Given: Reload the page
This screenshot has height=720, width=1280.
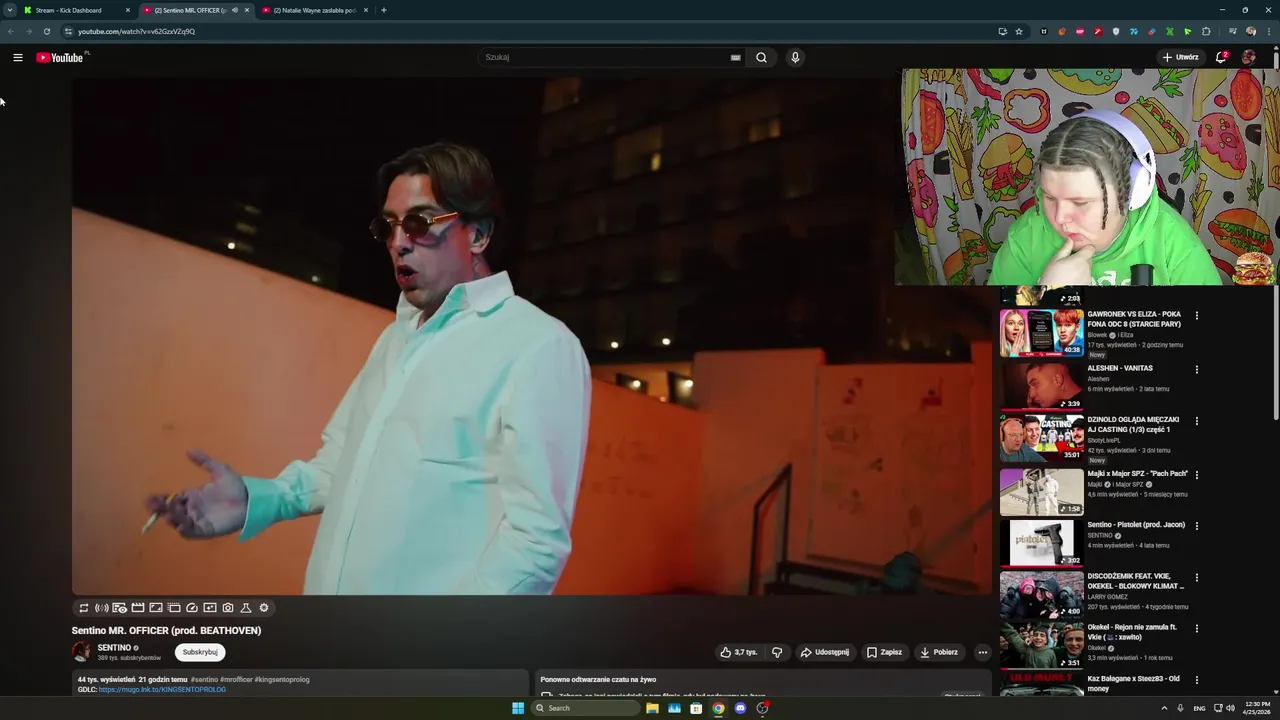Looking at the screenshot, I should pyautogui.click(x=46, y=31).
